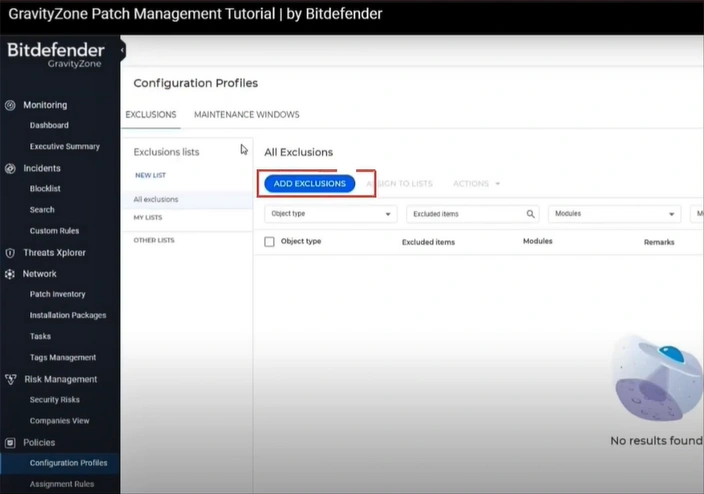This screenshot has width=704, height=494.
Task: Tick the select-all checkbox in table header
Action: pyautogui.click(x=269, y=242)
